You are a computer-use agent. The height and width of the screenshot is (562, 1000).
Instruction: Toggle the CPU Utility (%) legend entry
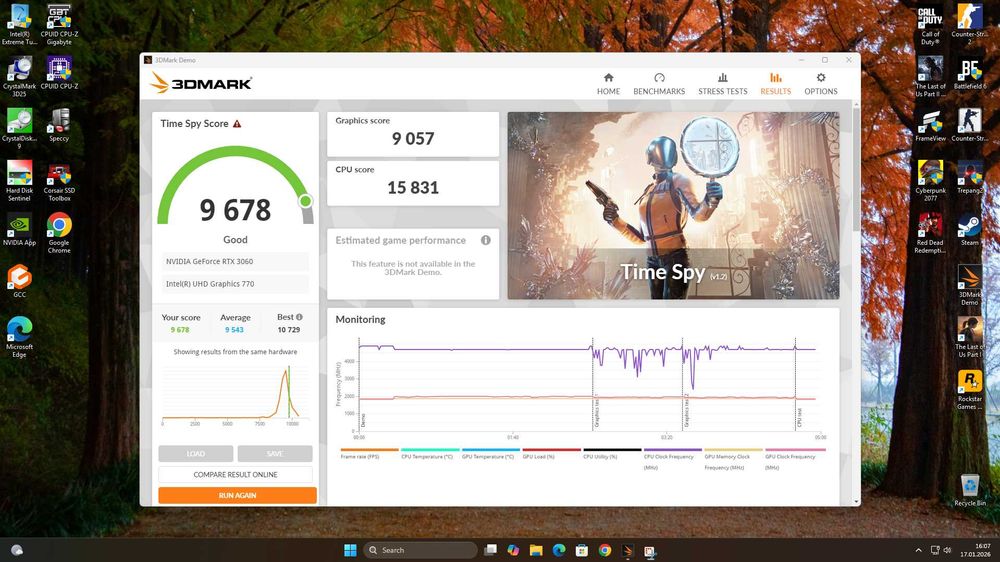coord(612,454)
